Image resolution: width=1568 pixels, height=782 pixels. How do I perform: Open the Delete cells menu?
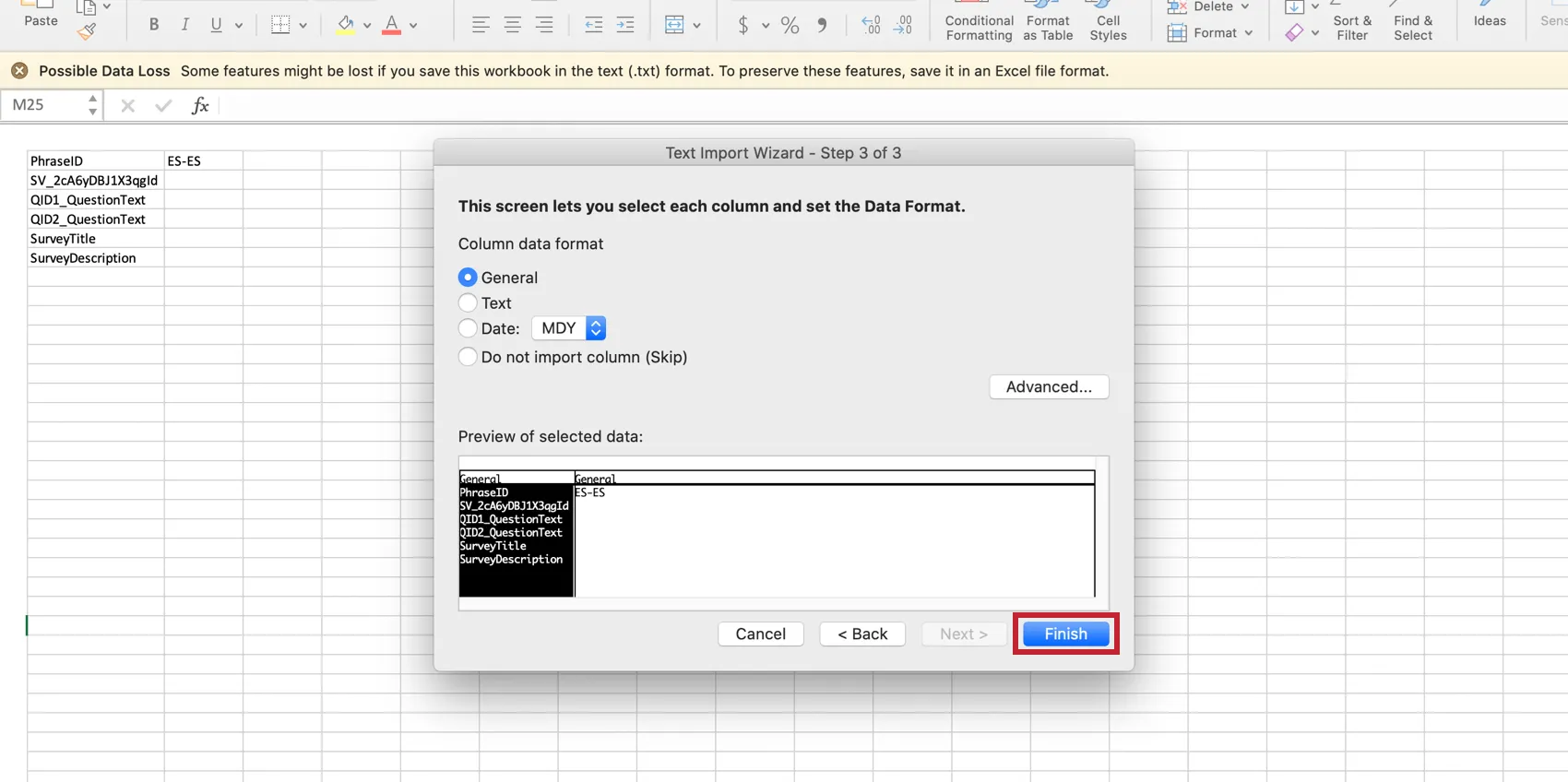pyautogui.click(x=1207, y=6)
